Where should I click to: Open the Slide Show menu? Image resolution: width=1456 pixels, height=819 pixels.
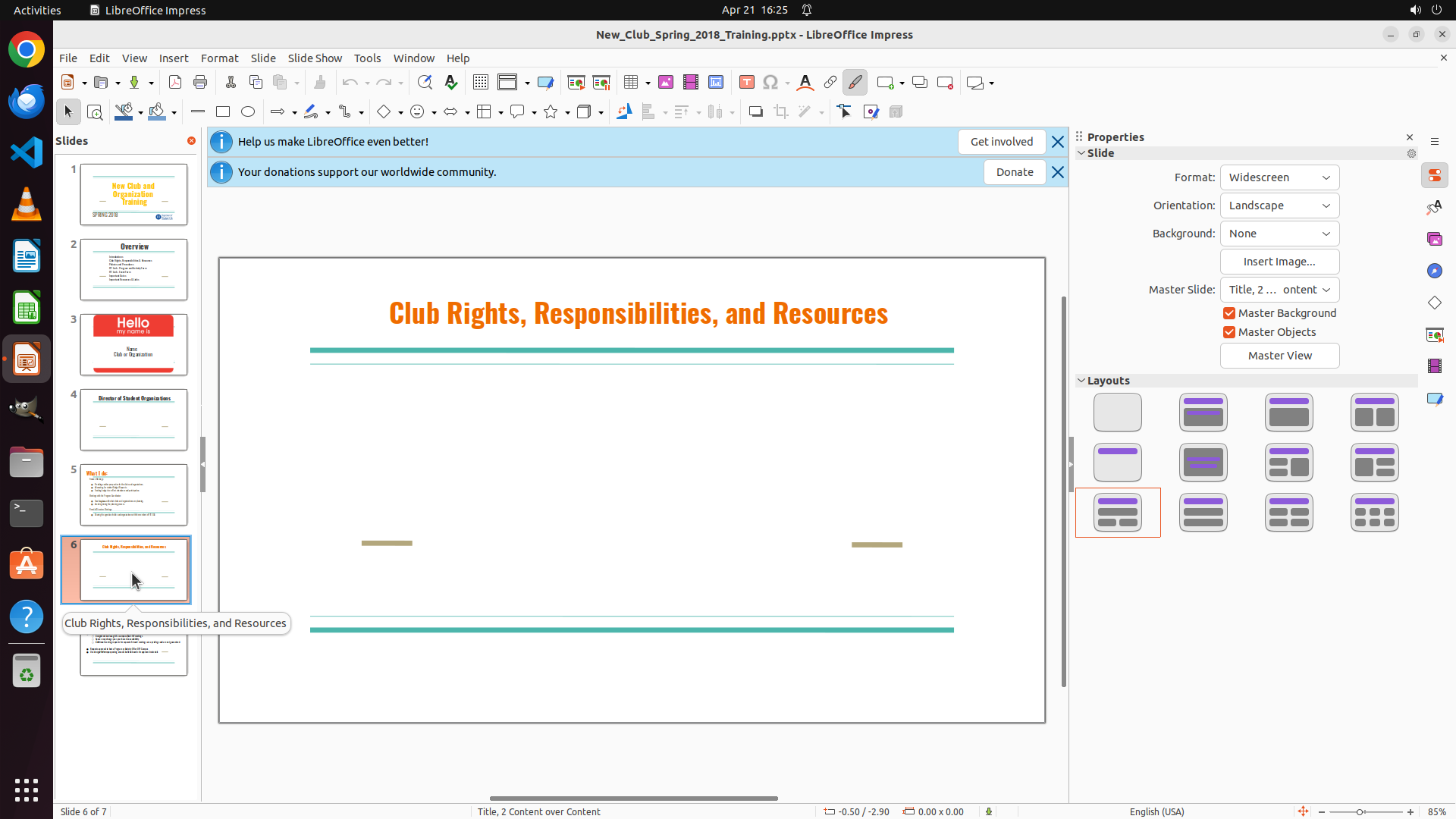315,58
